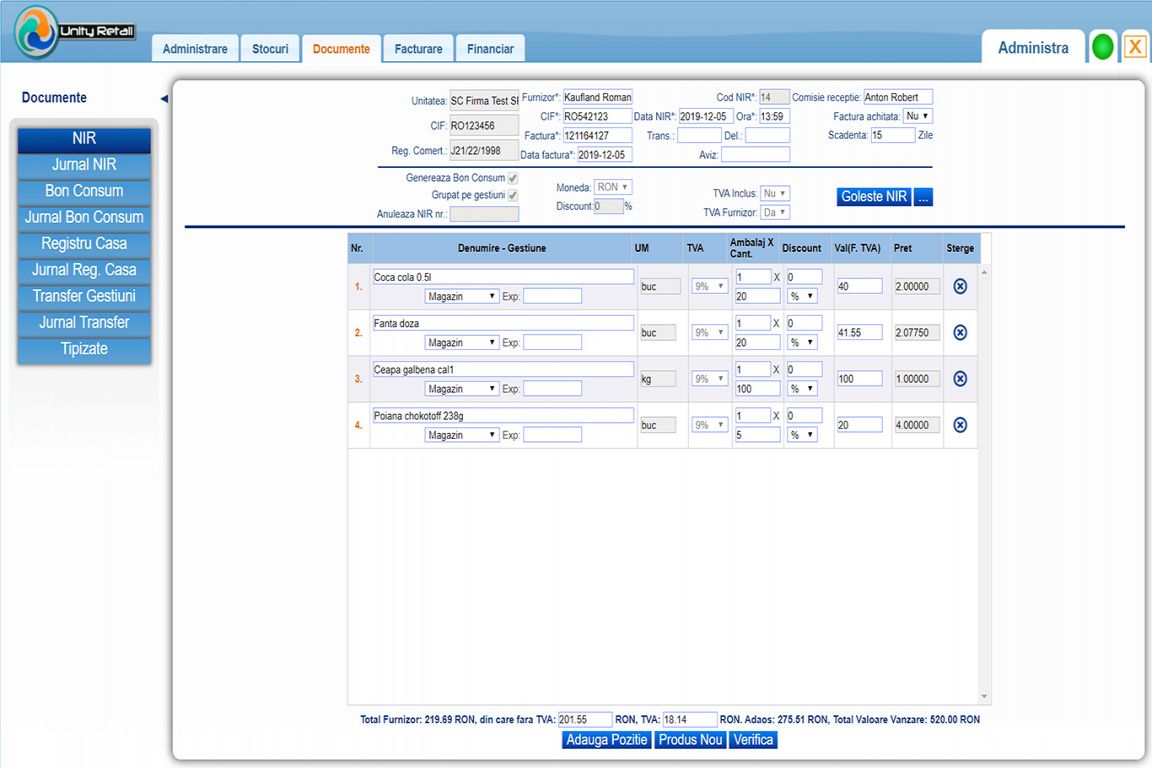The image size is (1152, 768).
Task: Open Bon Consum in sidebar
Action: (84, 191)
